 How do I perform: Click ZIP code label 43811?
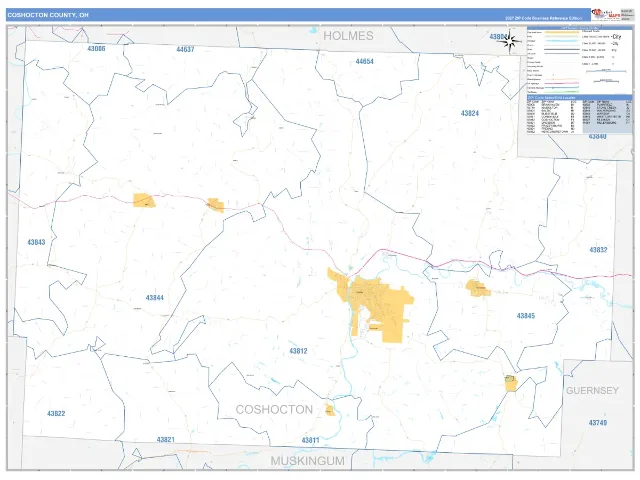pyautogui.click(x=311, y=440)
